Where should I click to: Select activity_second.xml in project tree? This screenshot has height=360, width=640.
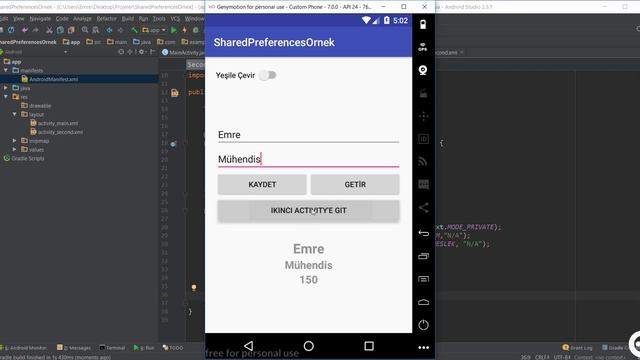(x=60, y=132)
